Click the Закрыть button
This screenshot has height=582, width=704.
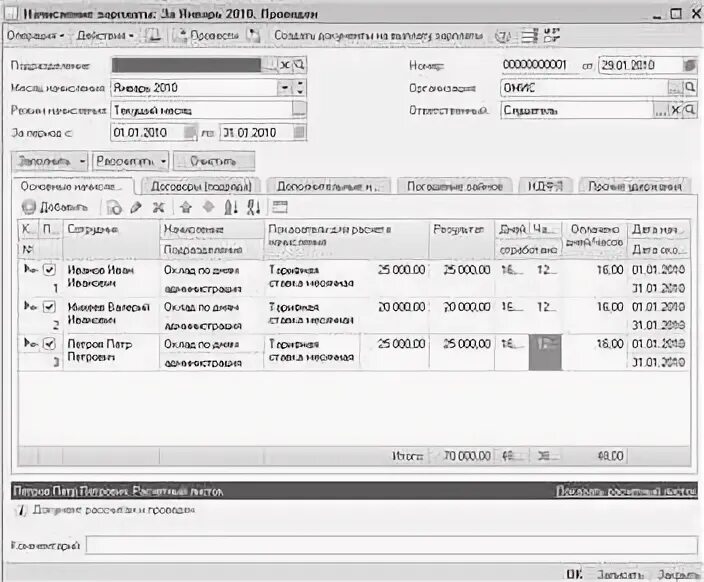click(x=678, y=574)
